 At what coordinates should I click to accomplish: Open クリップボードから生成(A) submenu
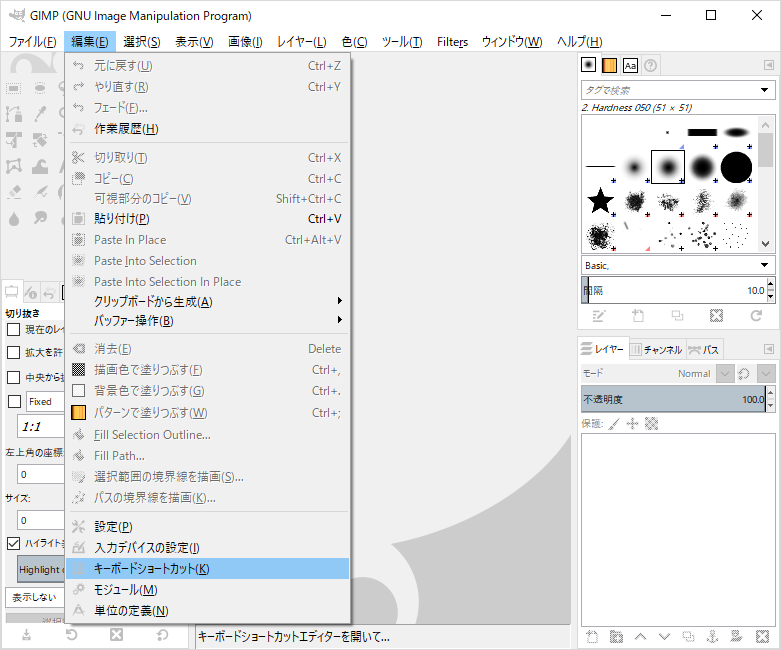click(208, 301)
